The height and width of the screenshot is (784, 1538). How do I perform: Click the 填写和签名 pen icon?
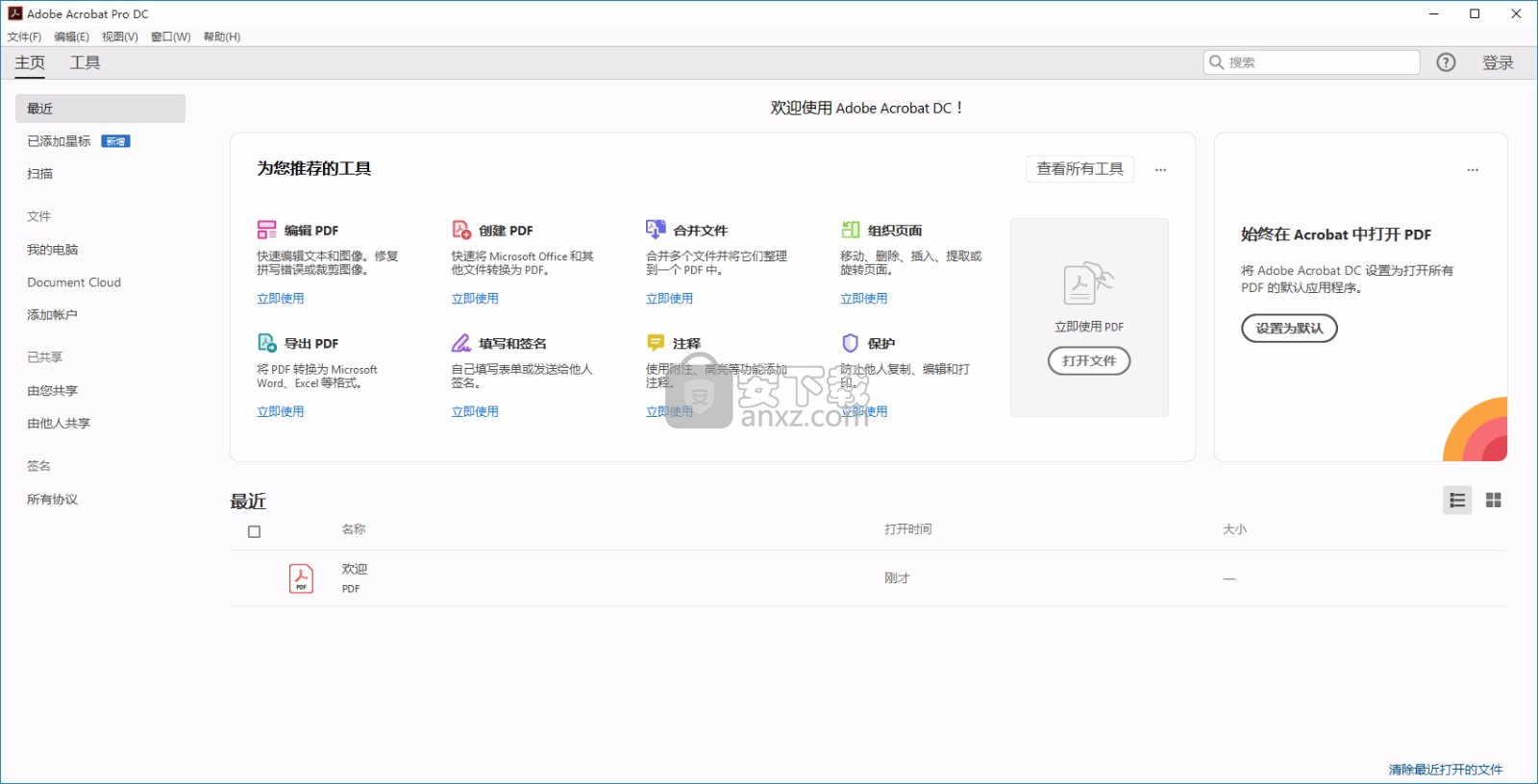[461, 342]
